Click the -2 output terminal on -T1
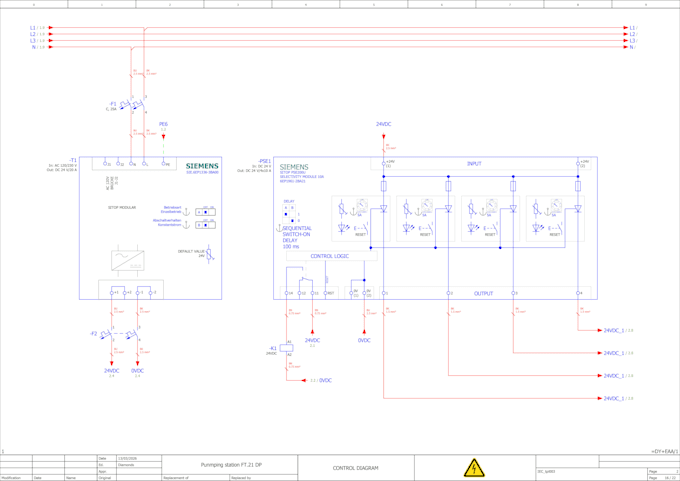The image size is (680, 481). point(150,293)
